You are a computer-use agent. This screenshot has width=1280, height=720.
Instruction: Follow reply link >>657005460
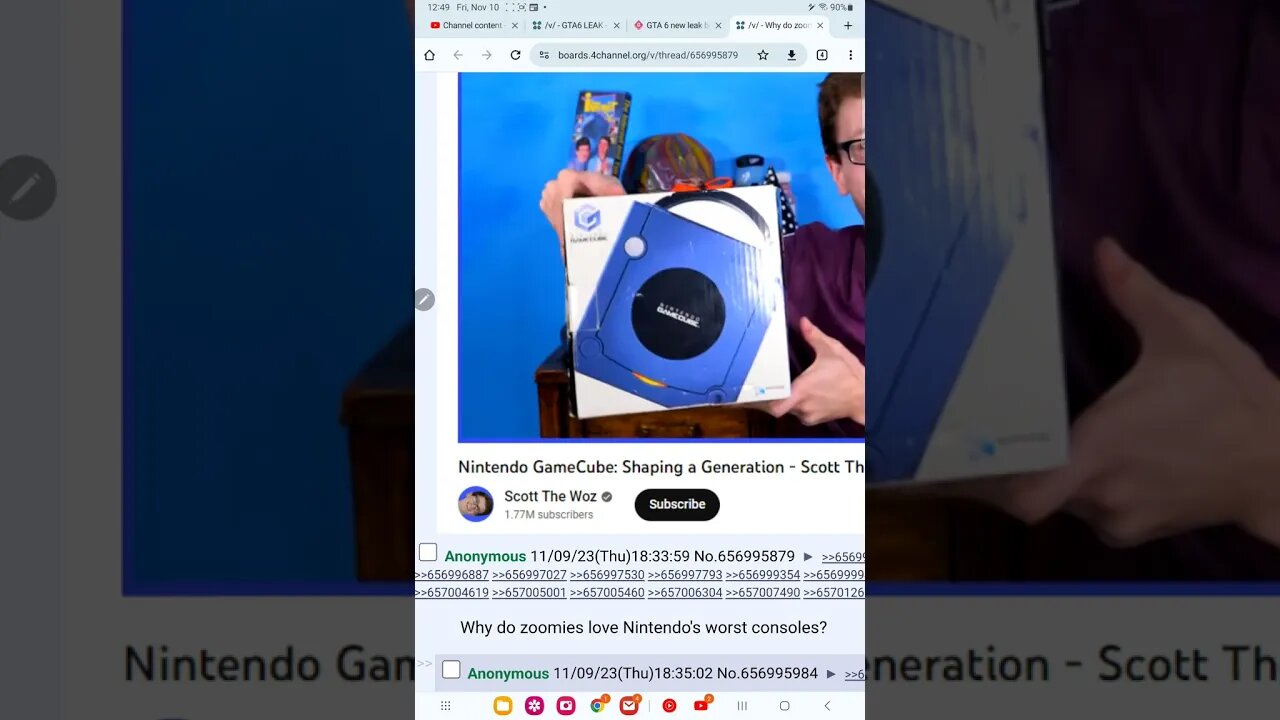click(607, 593)
